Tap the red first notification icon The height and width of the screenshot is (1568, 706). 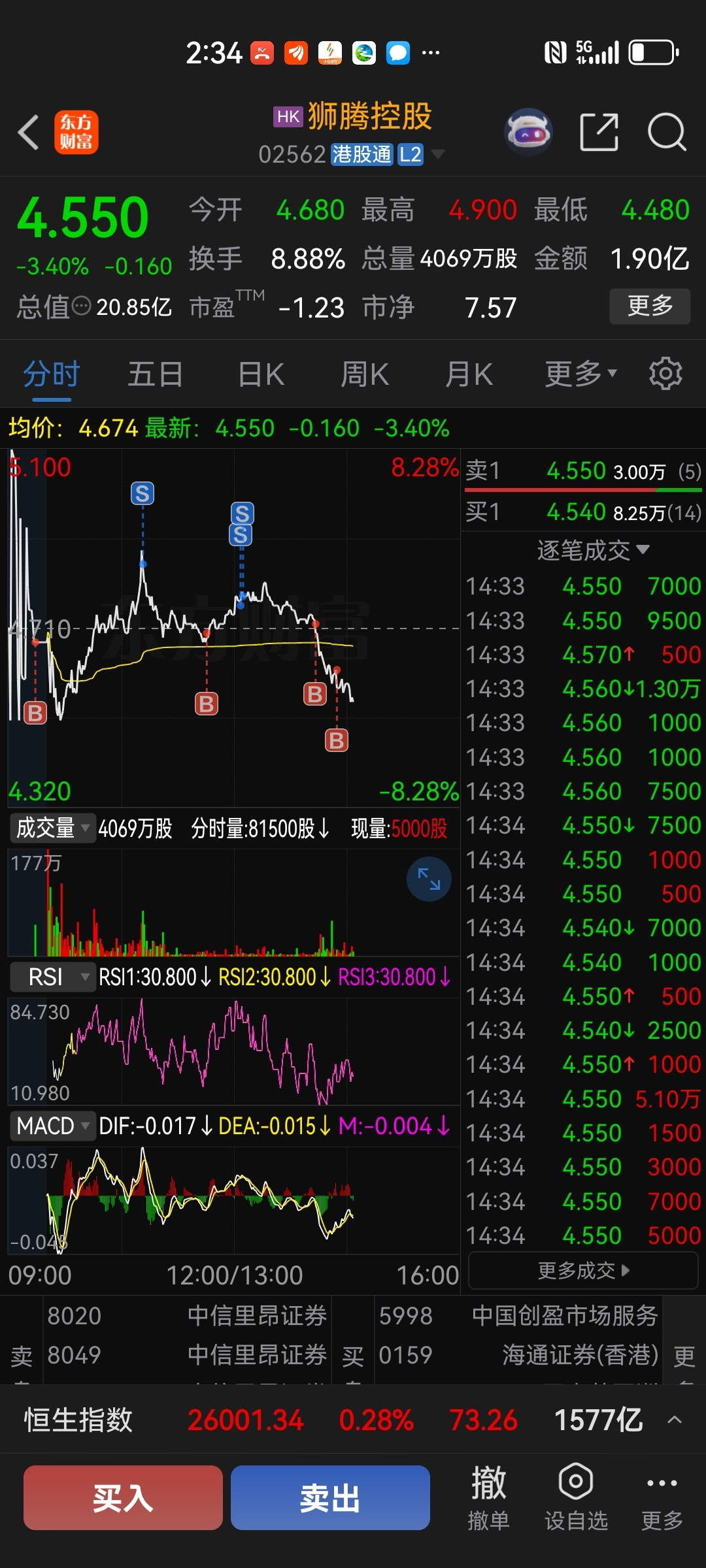coord(262,53)
